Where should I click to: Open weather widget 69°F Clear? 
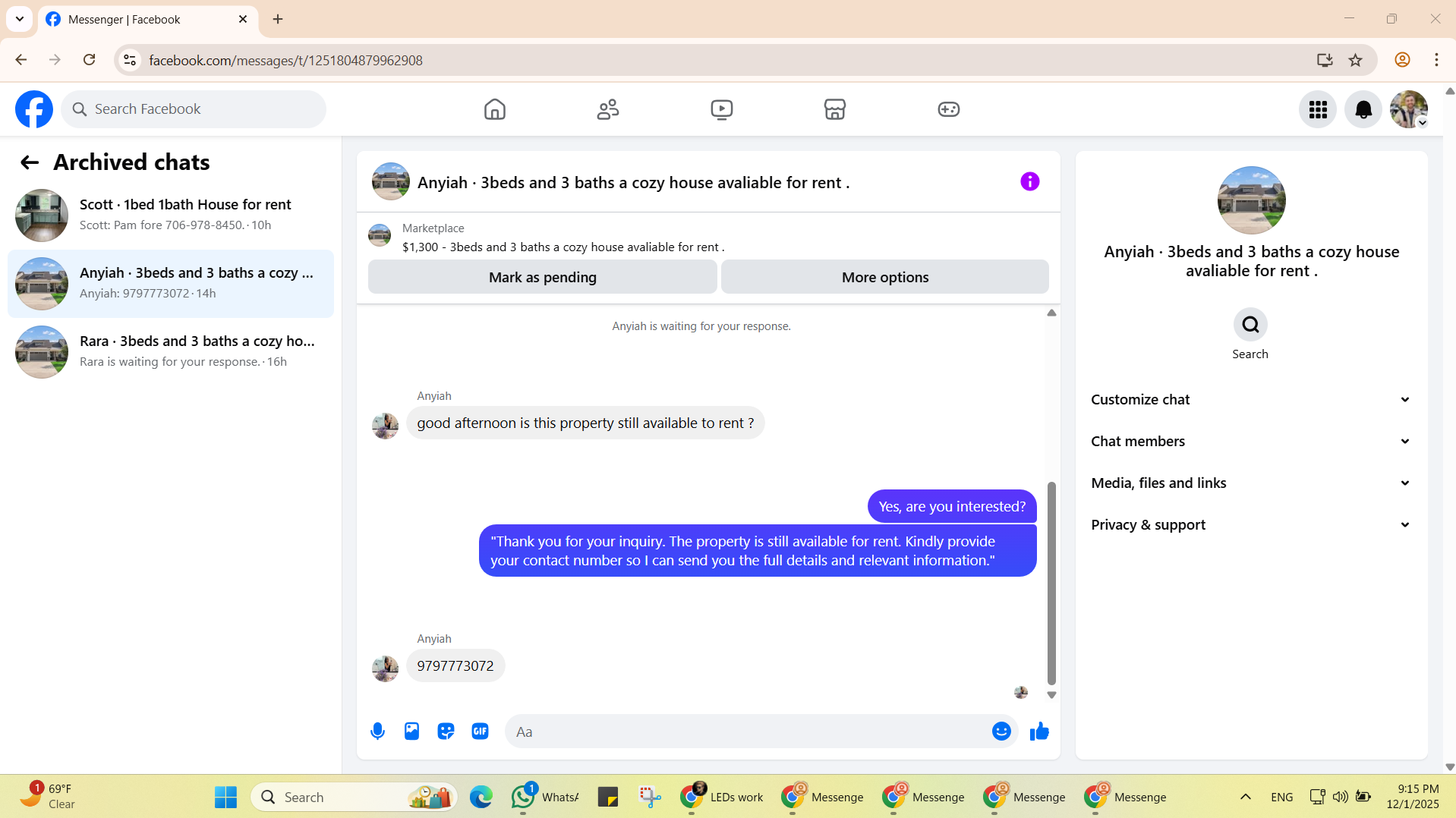tap(47, 797)
